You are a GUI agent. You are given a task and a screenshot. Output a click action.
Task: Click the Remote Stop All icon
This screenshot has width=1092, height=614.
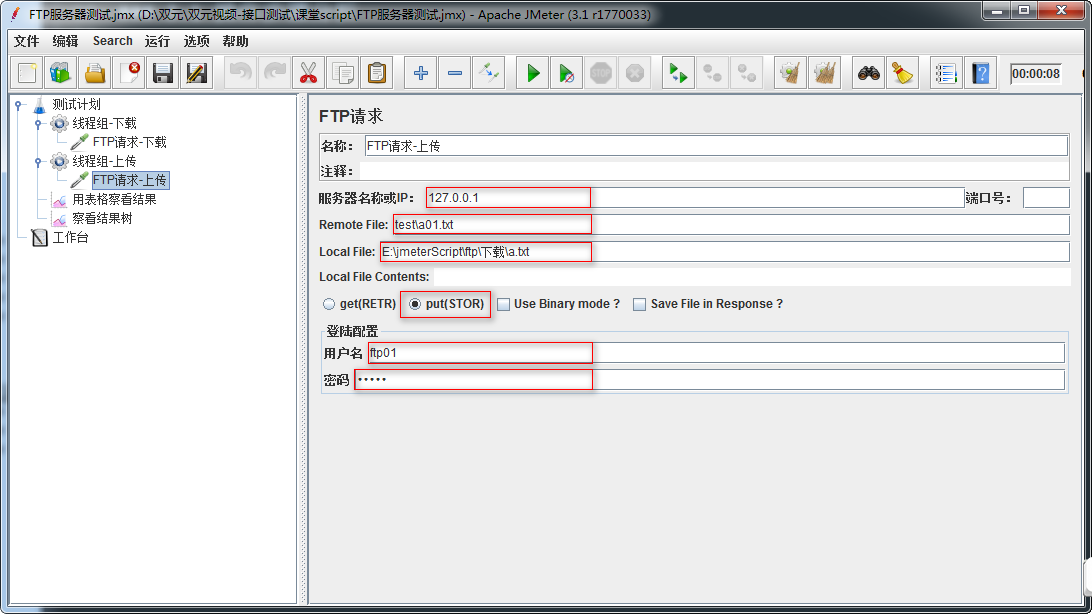click(747, 73)
